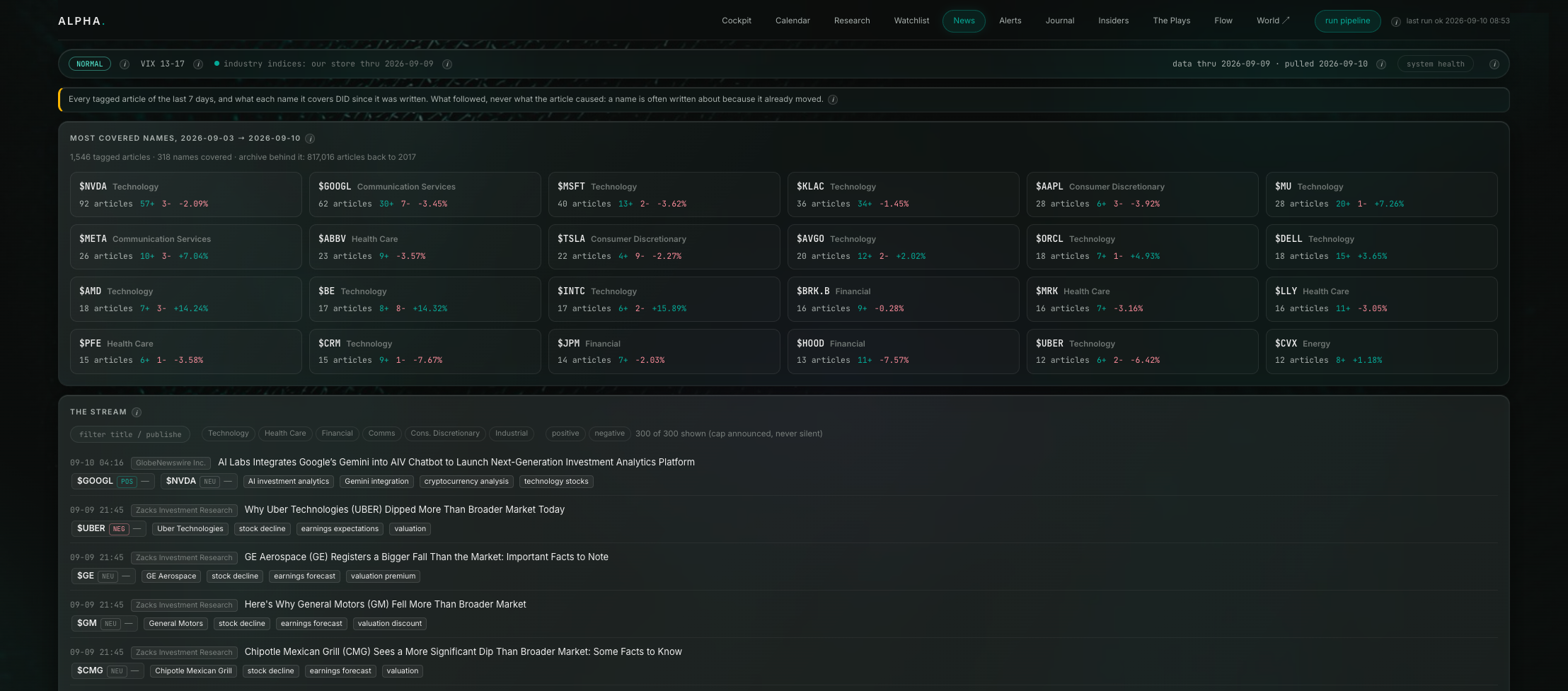Screen dimensions: 1568x691
Task: Open the $CVX coverage card
Action: pos(1382,352)
